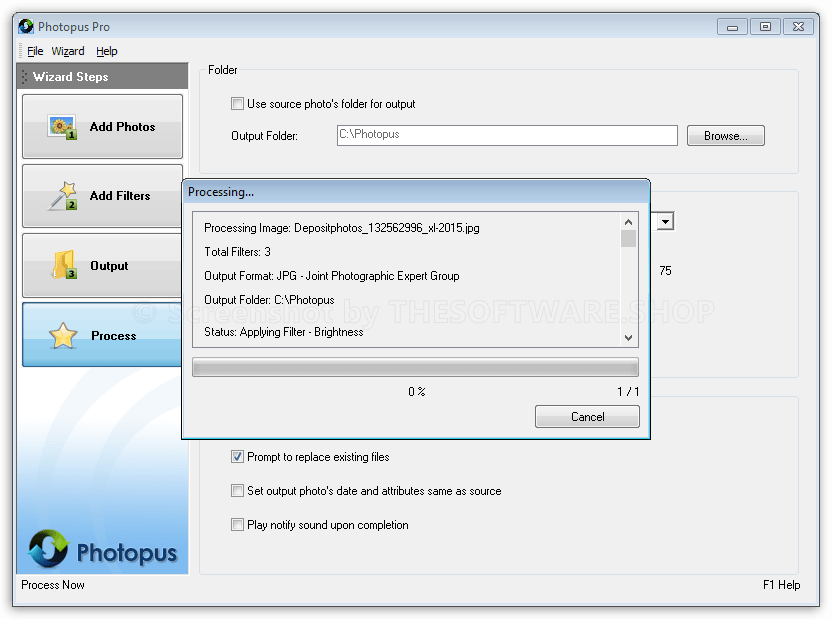Viewport: 832px width, 619px height.
Task: Click the Photopus Pro title bar icon
Action: 26,27
